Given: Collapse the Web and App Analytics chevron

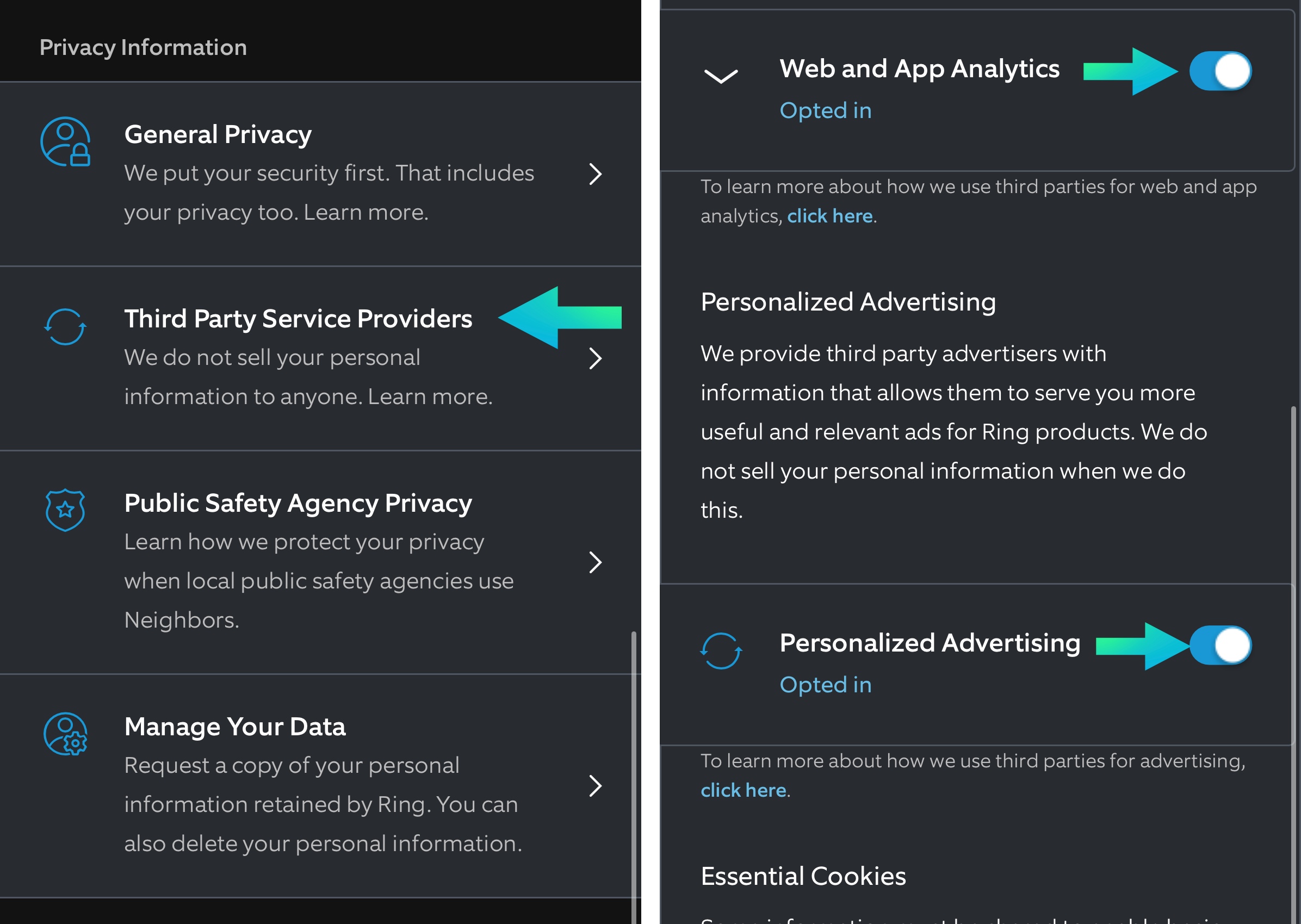Looking at the screenshot, I should pos(721,76).
